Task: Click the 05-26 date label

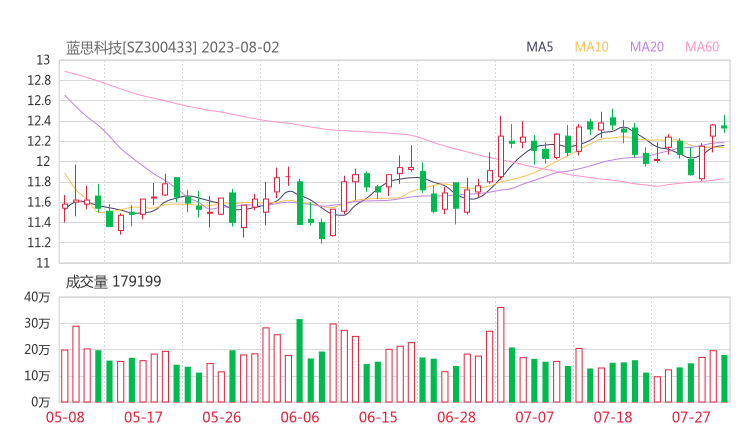Action: click(222, 417)
